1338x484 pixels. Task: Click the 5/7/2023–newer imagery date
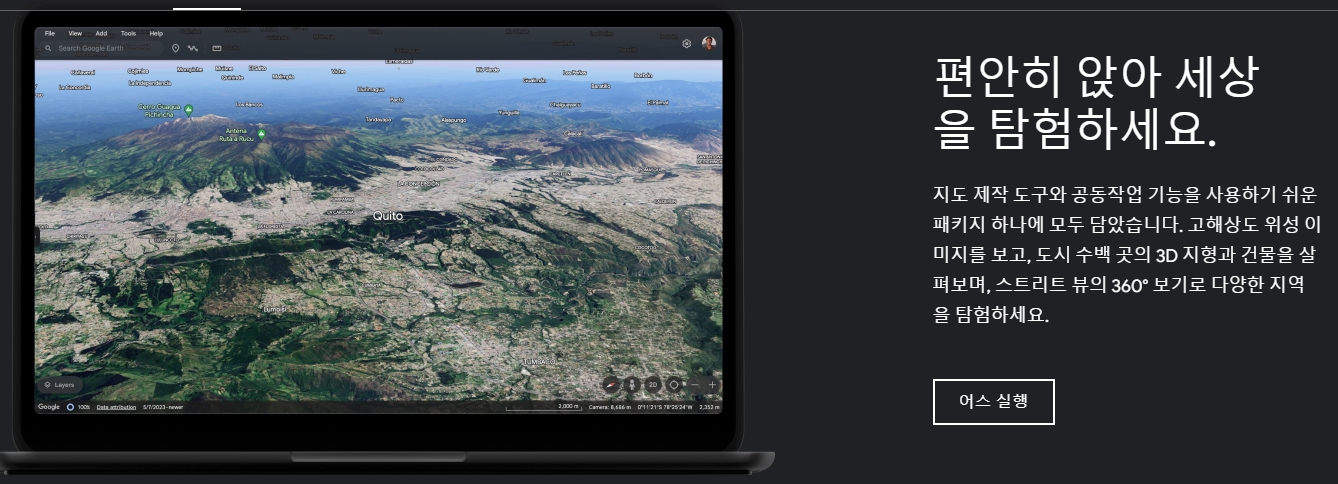tap(163, 407)
